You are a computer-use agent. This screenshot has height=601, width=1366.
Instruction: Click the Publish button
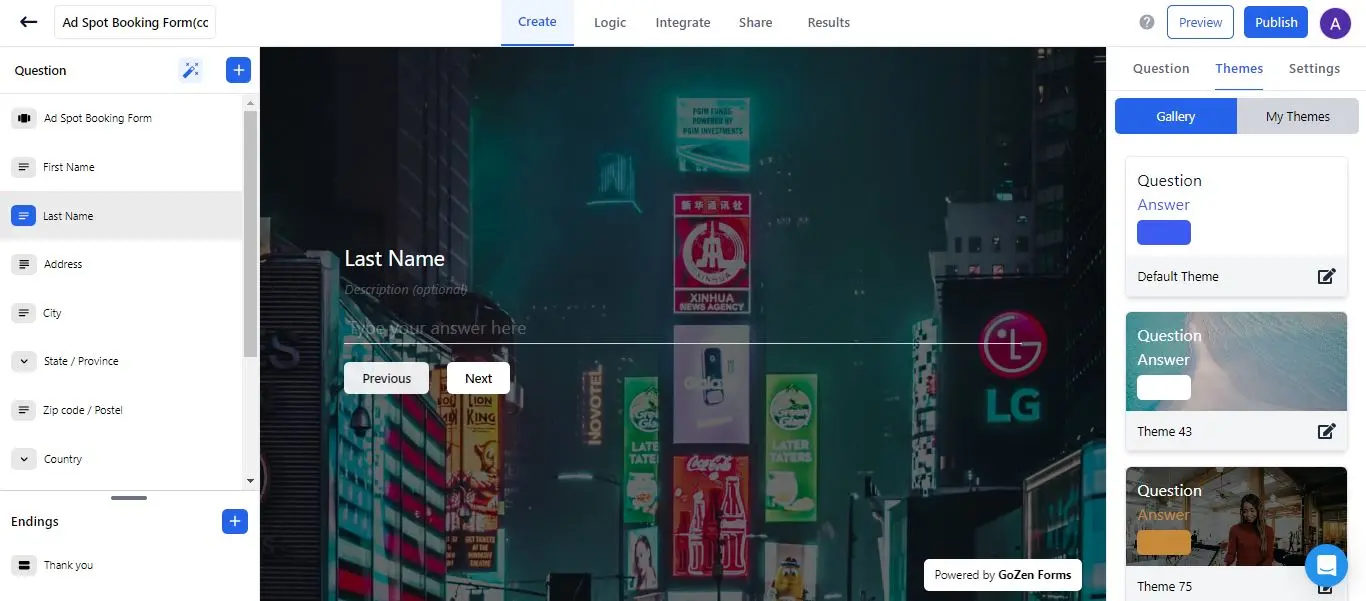click(x=1275, y=22)
